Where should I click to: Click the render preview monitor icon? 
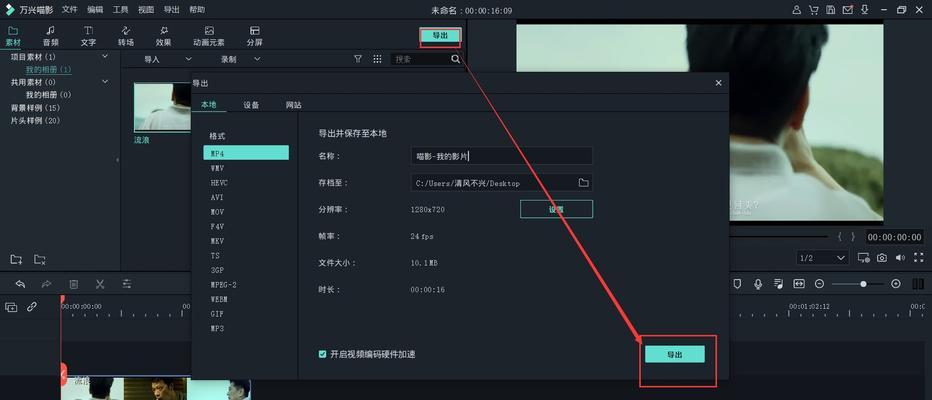click(x=863, y=257)
